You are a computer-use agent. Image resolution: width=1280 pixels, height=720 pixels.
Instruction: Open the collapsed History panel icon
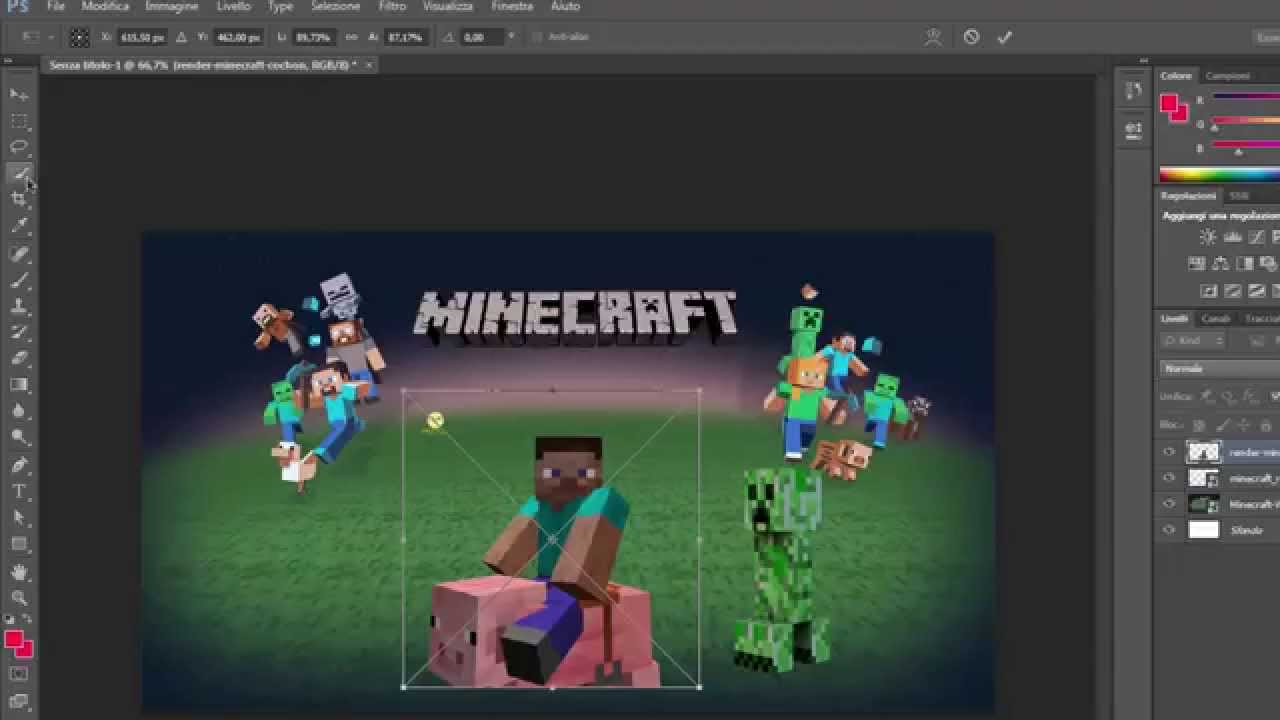1133,91
